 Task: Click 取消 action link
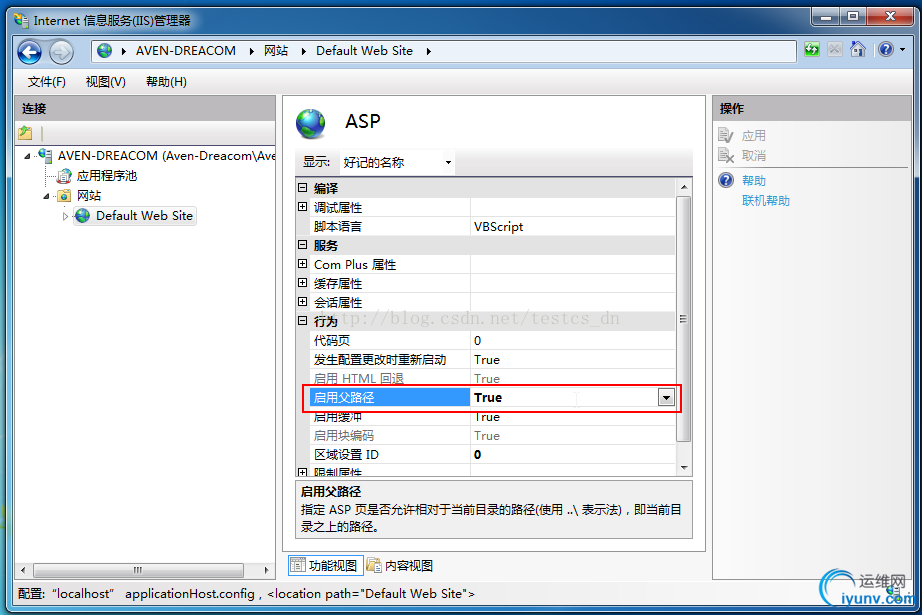[753, 156]
